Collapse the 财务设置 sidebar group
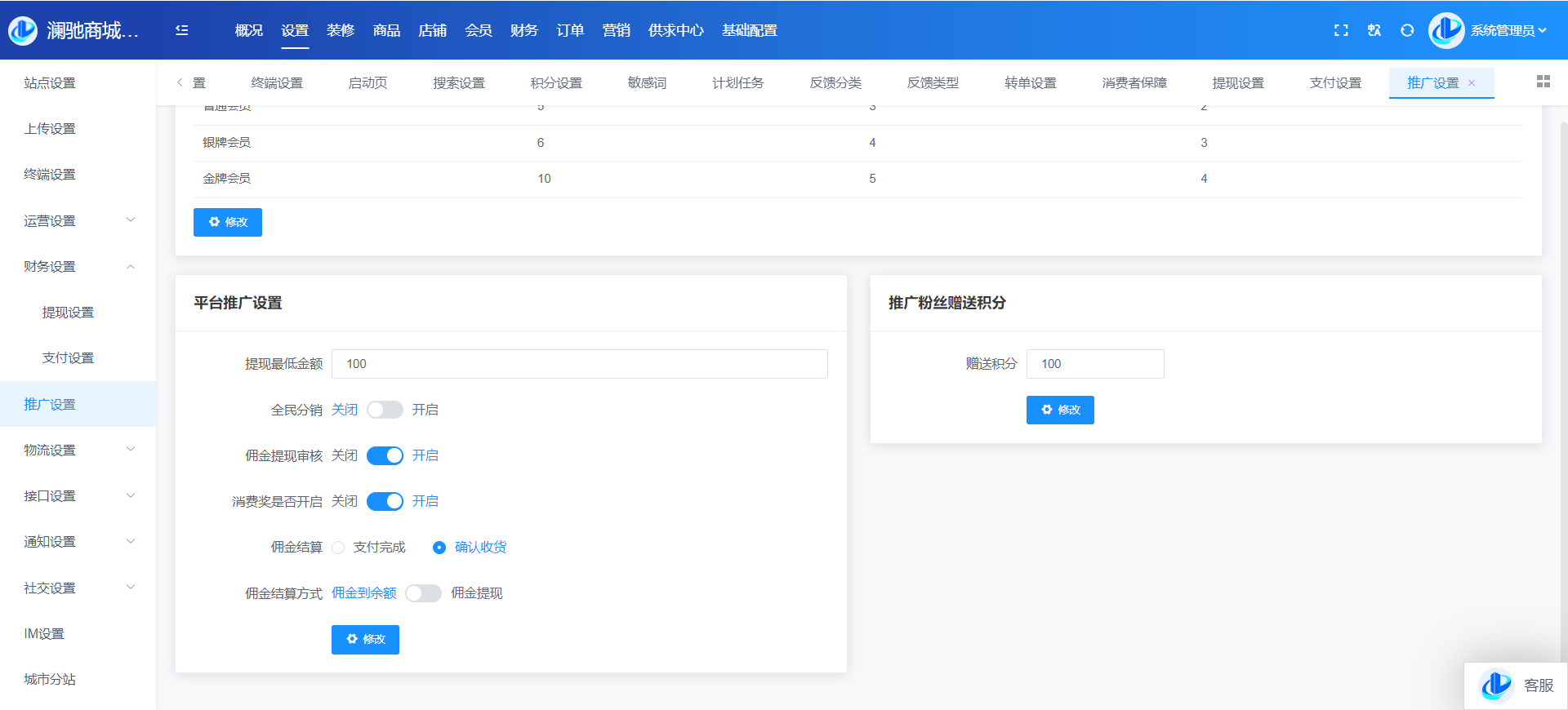This screenshot has width=1568, height=710. [x=78, y=267]
